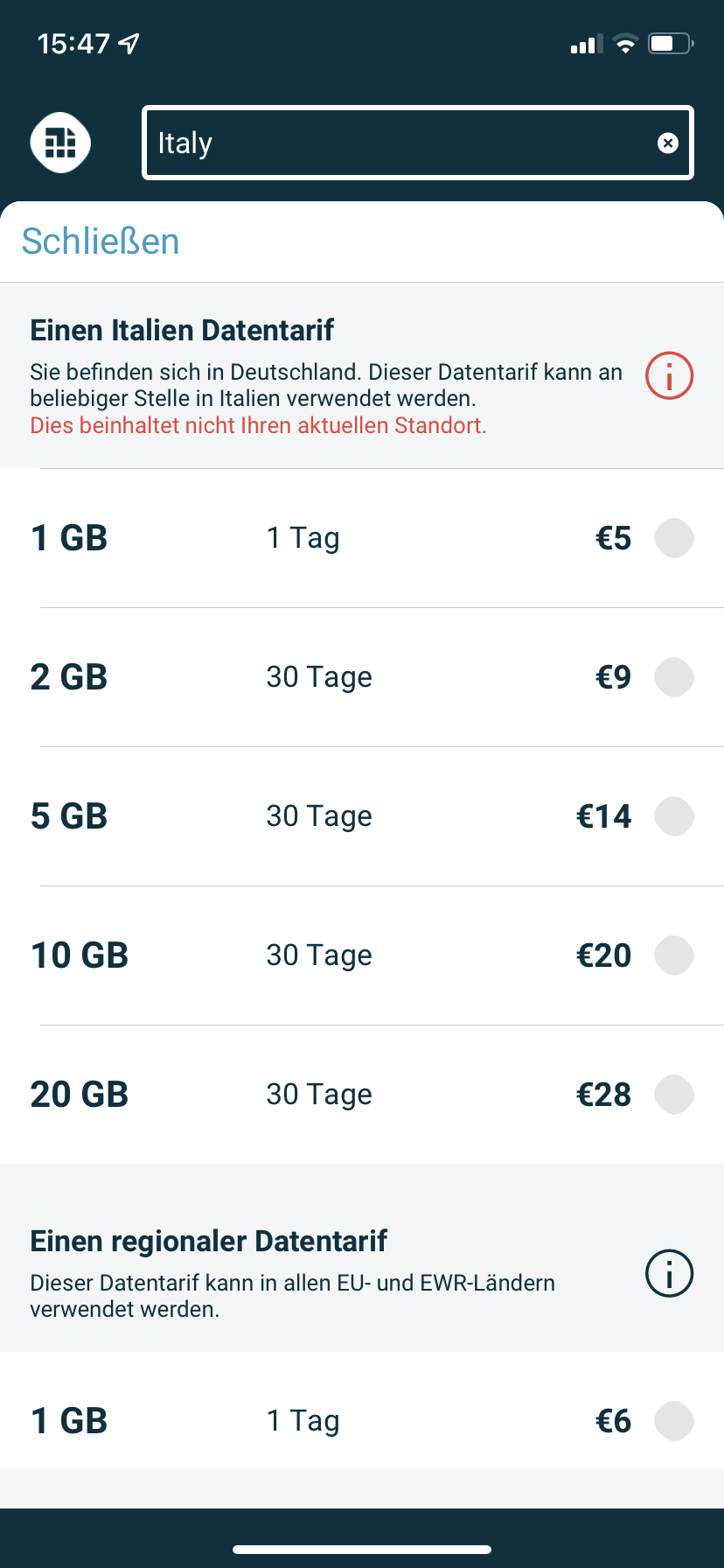Select the 5 GB €14 radio button
This screenshot has height=1568, width=724.
click(x=673, y=816)
